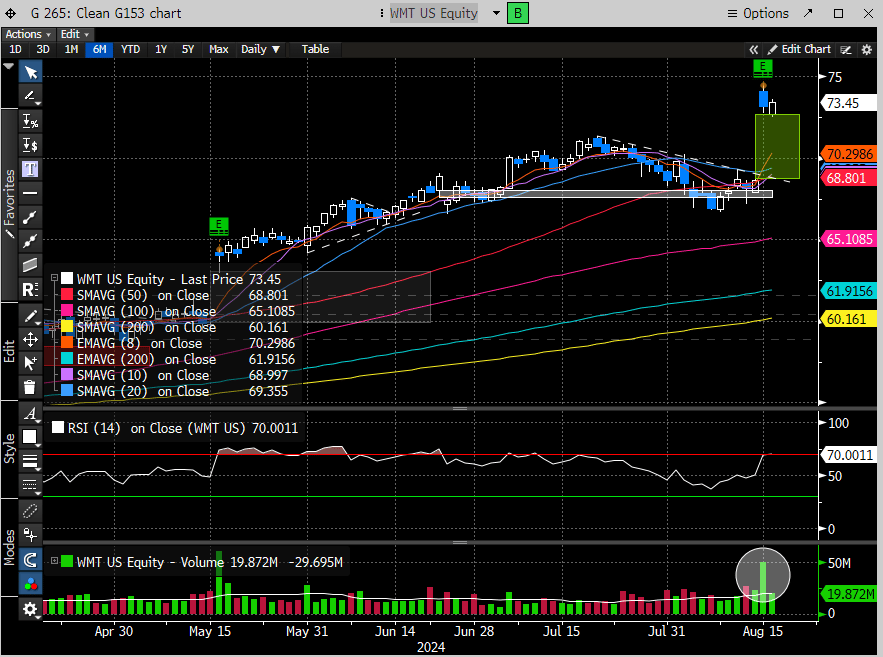Select the 6M time range tab
This screenshot has width=883, height=657.
[x=99, y=50]
